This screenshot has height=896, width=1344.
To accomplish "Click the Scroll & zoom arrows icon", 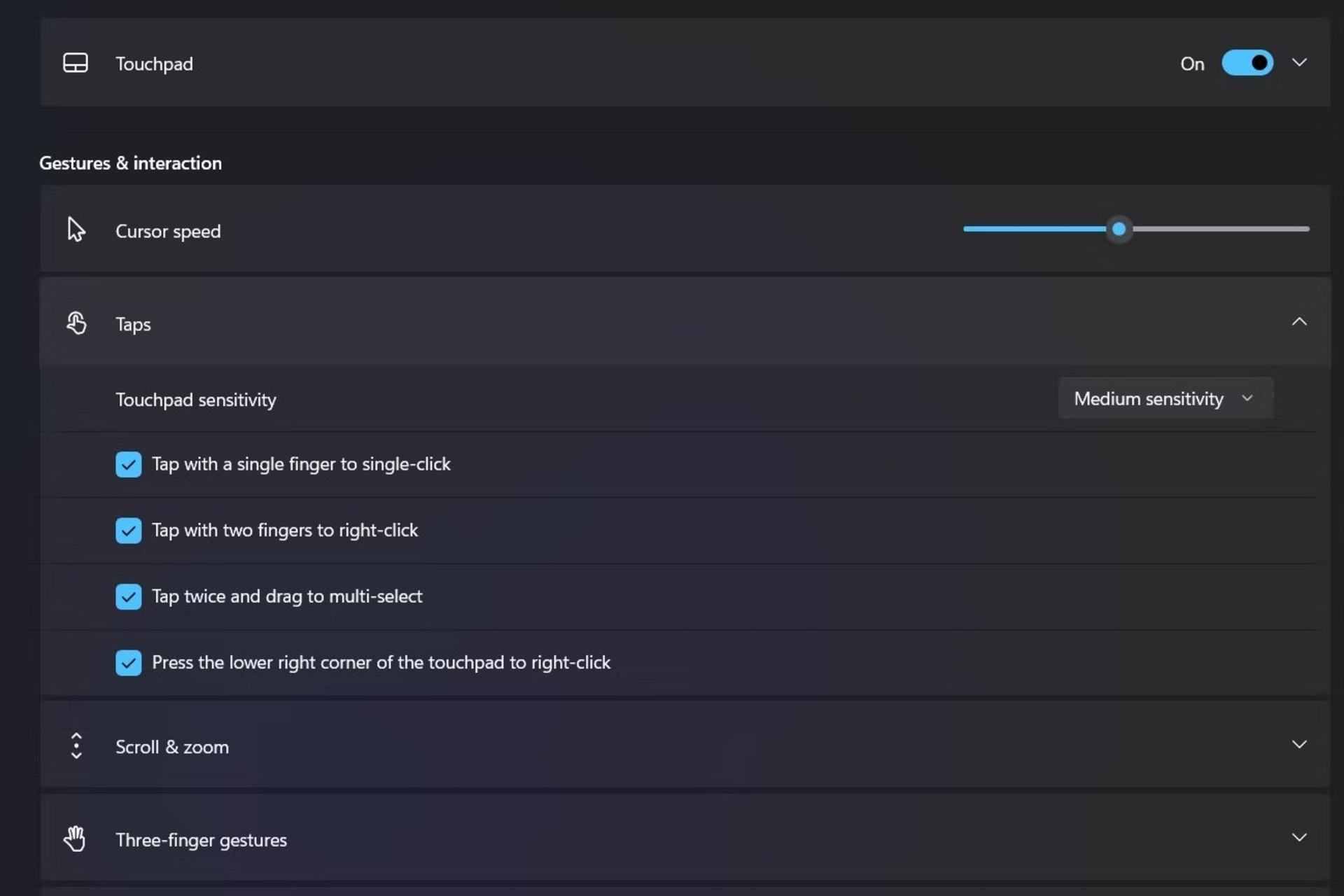I will (x=76, y=745).
